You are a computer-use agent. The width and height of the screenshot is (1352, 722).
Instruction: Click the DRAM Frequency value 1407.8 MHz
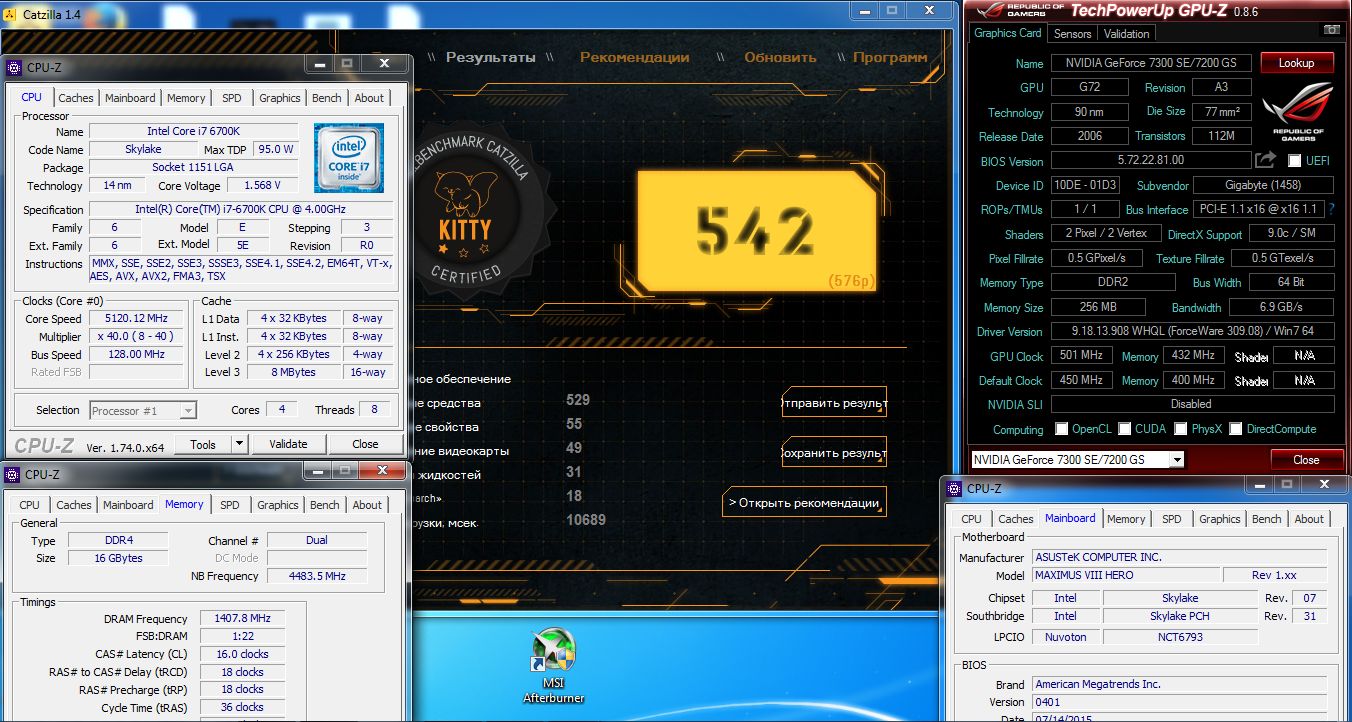242,618
